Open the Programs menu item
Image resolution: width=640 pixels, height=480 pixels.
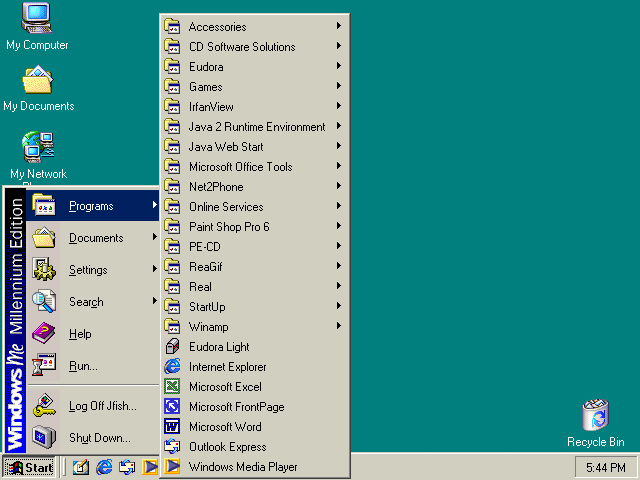(93, 205)
